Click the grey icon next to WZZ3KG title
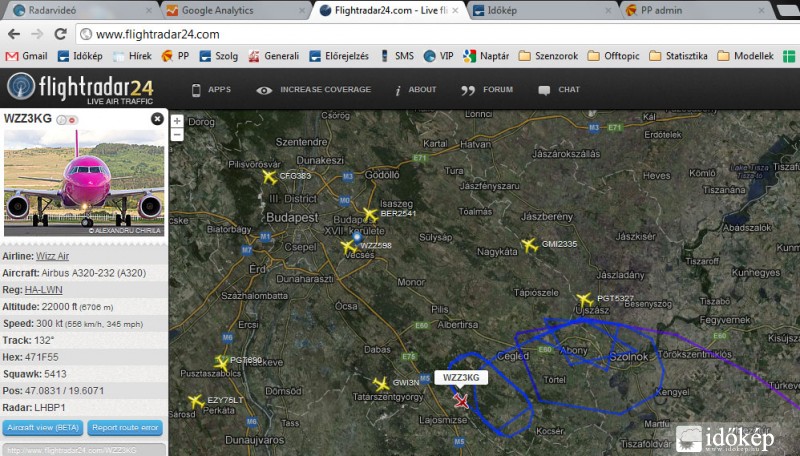The height and width of the screenshot is (456, 800). (x=61, y=120)
